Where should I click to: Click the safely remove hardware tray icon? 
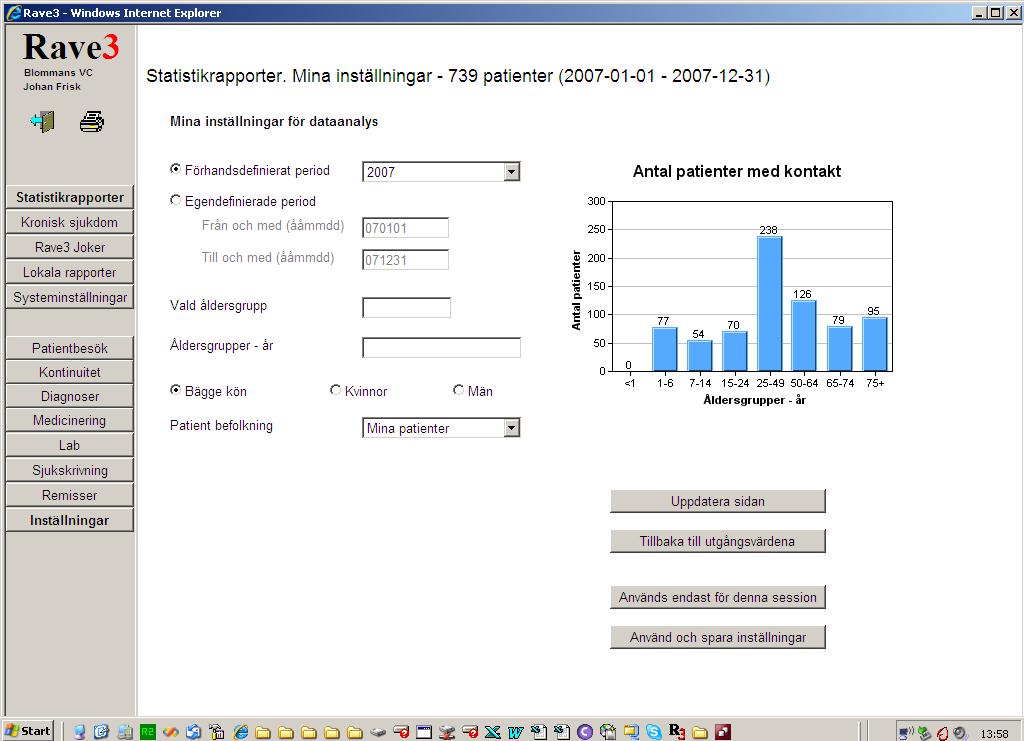pyautogui.click(x=924, y=733)
